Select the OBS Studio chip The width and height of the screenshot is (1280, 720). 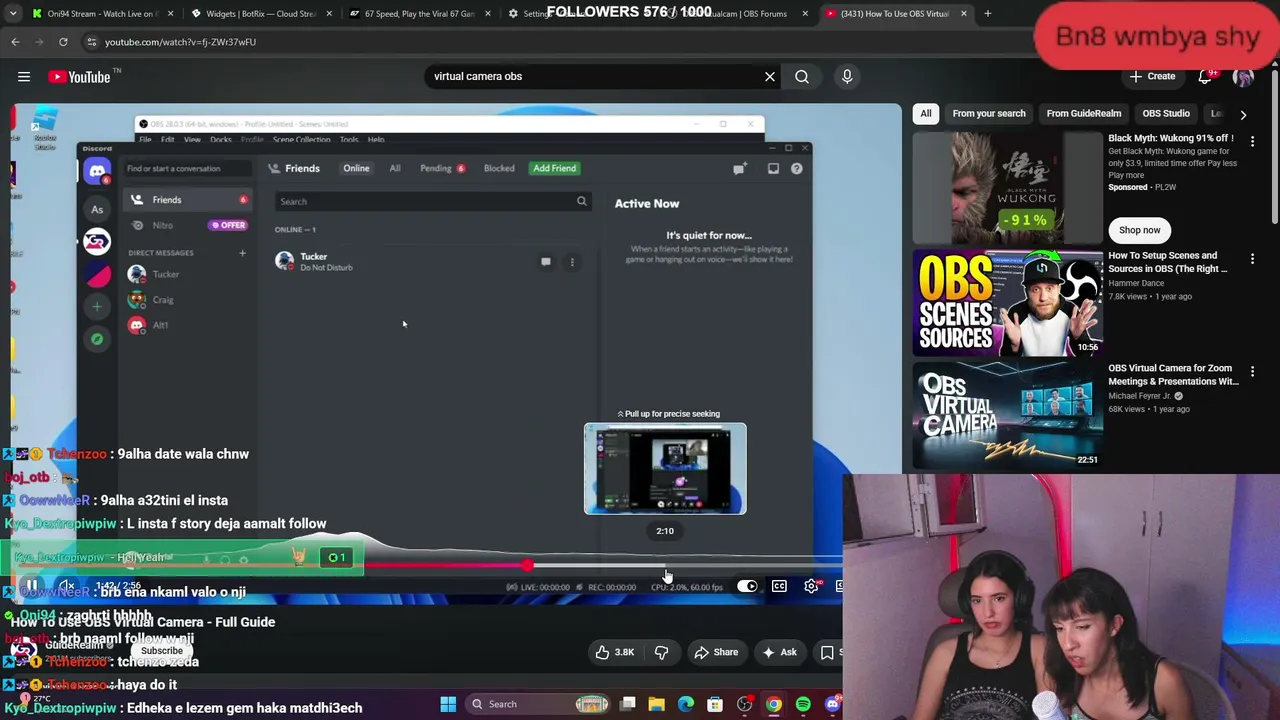coord(1166,114)
